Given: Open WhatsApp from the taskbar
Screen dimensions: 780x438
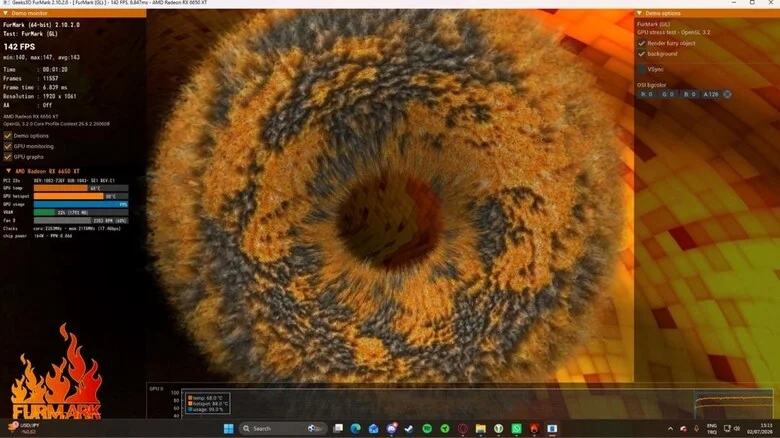Looking at the screenshot, I should (516, 429).
